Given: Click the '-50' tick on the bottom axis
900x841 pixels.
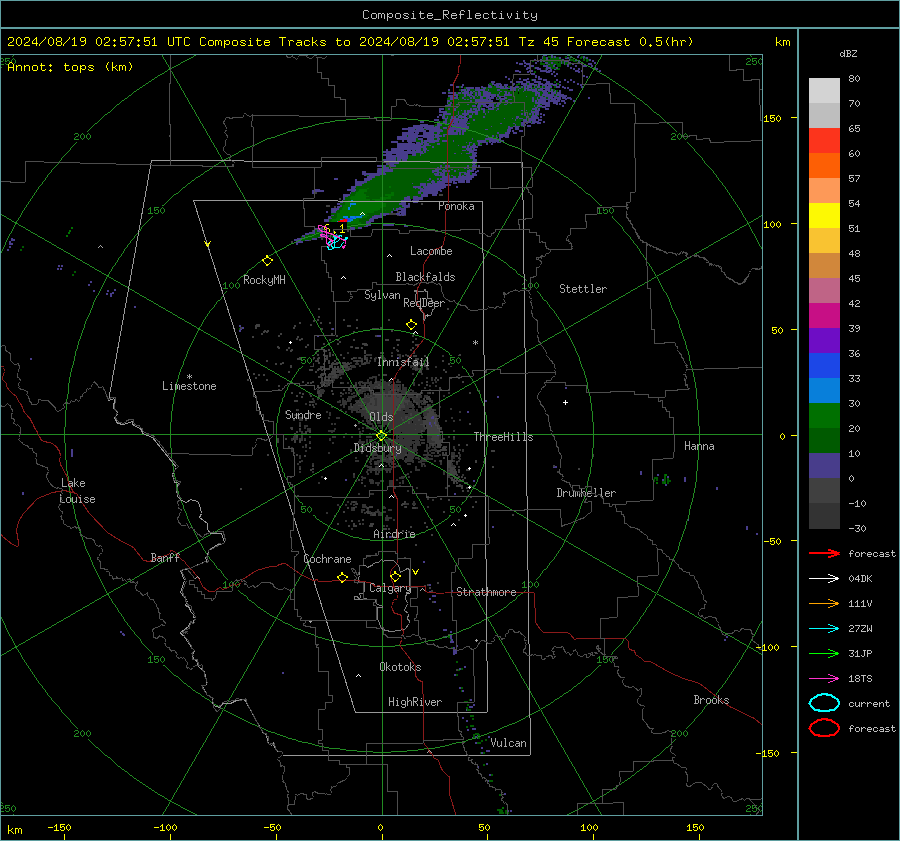Looking at the screenshot, I should click(x=272, y=827).
